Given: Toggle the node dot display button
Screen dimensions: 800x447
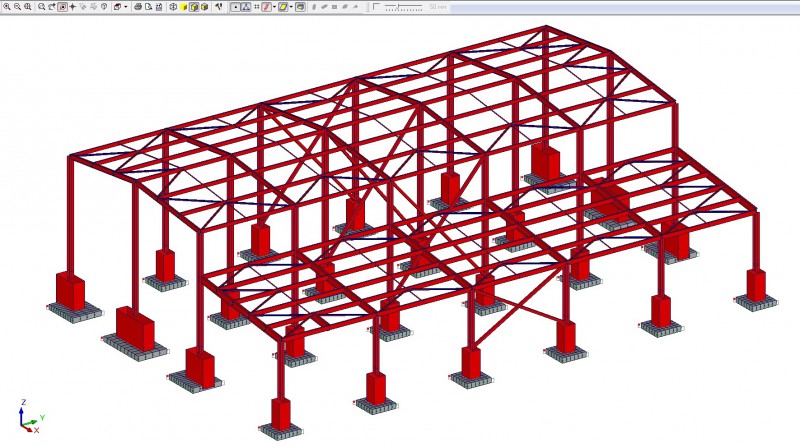Looking at the screenshot, I should (x=236, y=7).
